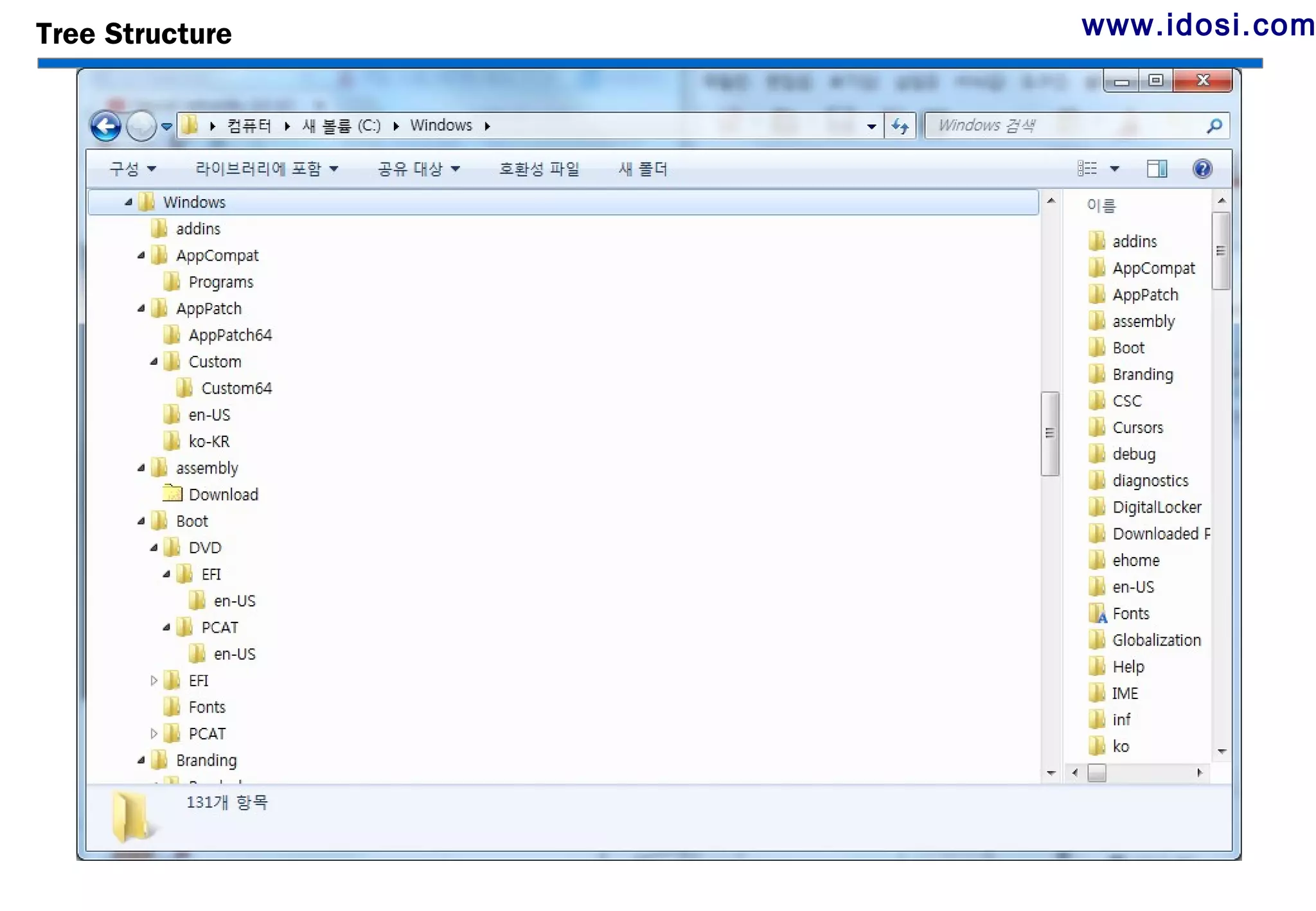Viewport: 1316px width, 911px height.
Task: Click the Back navigation arrow button
Action: point(105,126)
